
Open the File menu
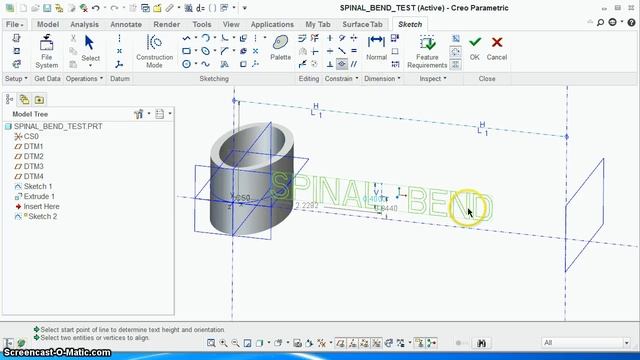(15, 24)
